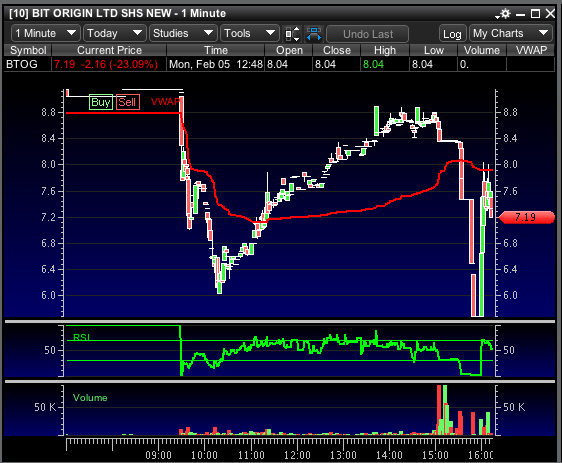The image size is (562, 463).
Task: Click the Time column header
Action: click(216, 50)
